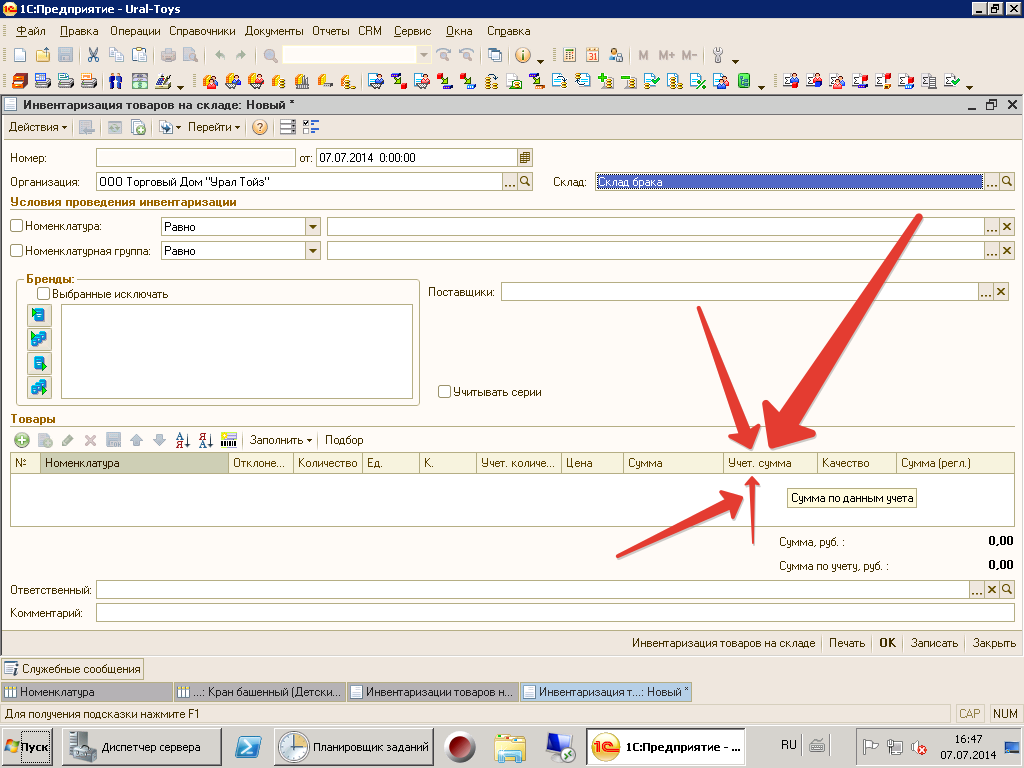Open Поставщики selection ellipsis button
The height and width of the screenshot is (768, 1024).
pyautogui.click(x=985, y=292)
